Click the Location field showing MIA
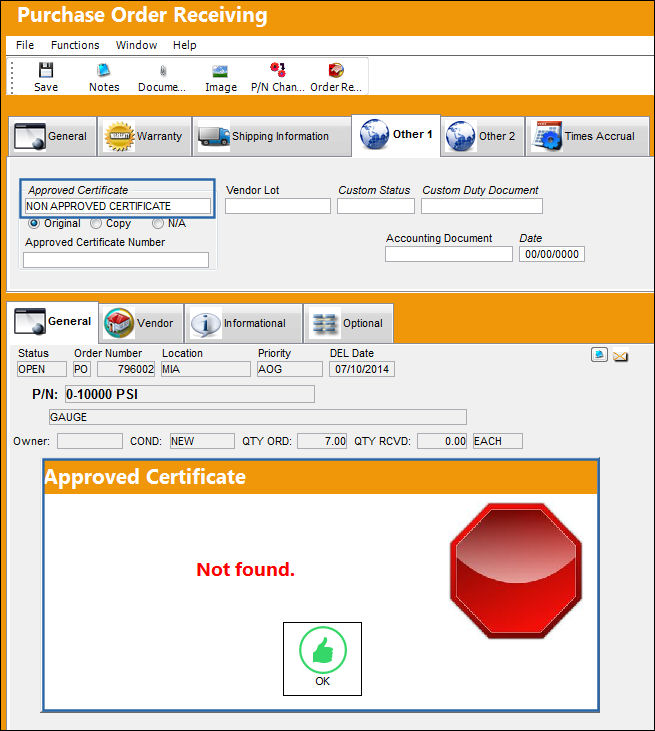Viewport: 655px width, 731px height. tap(206, 369)
